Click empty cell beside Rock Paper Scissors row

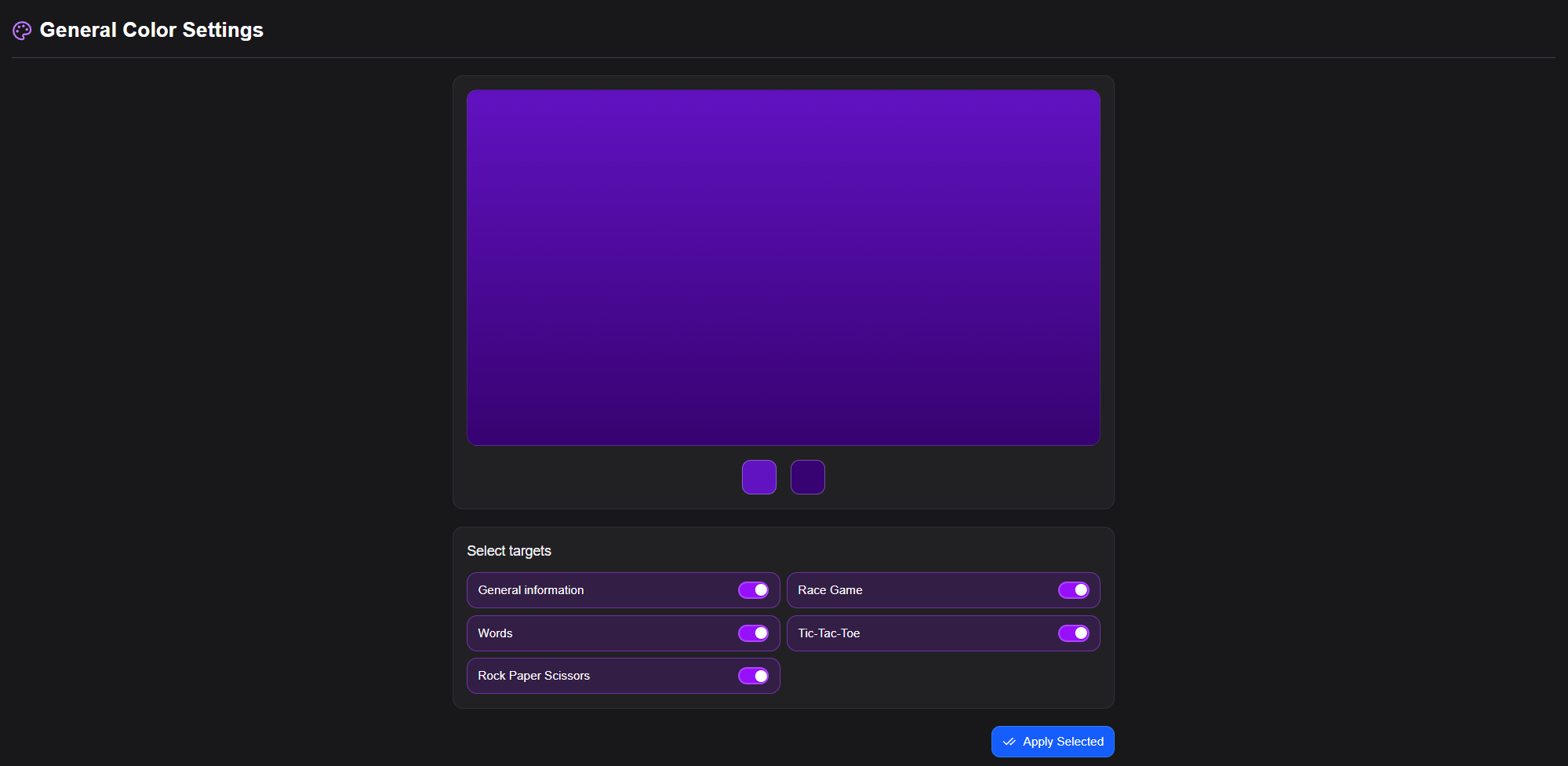coord(943,676)
